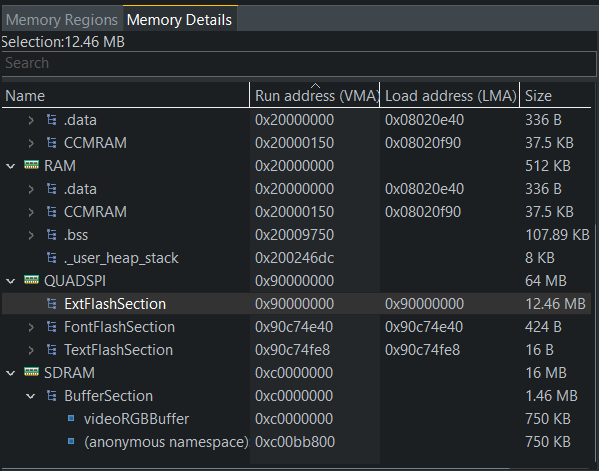This screenshot has width=599, height=471.
Task: Click the RAM memory chip icon
Action: coord(31,165)
